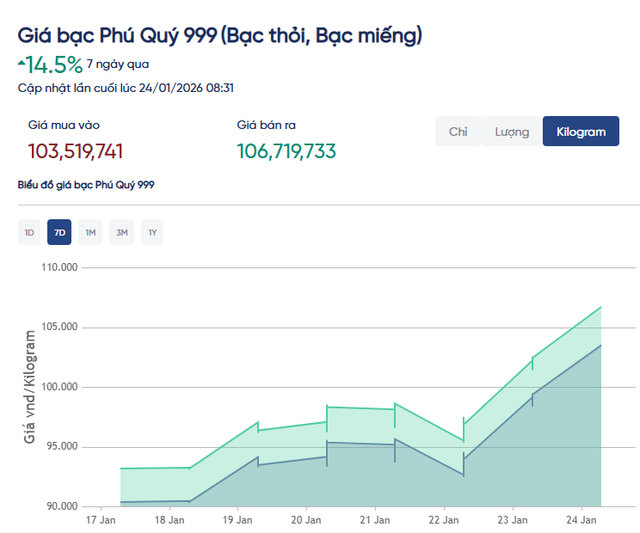The image size is (640, 533).
Task: Click the buy price 103,519,741
Action: point(76,152)
